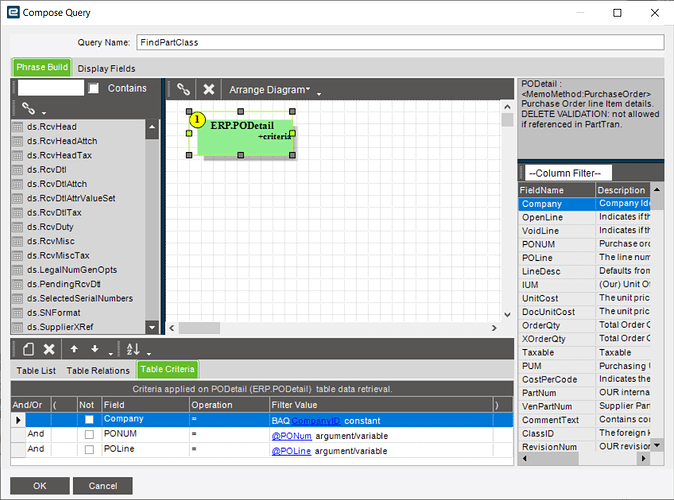The height and width of the screenshot is (500, 674).
Task: Open the Arrange Diagram dropdown
Action: 270,89
